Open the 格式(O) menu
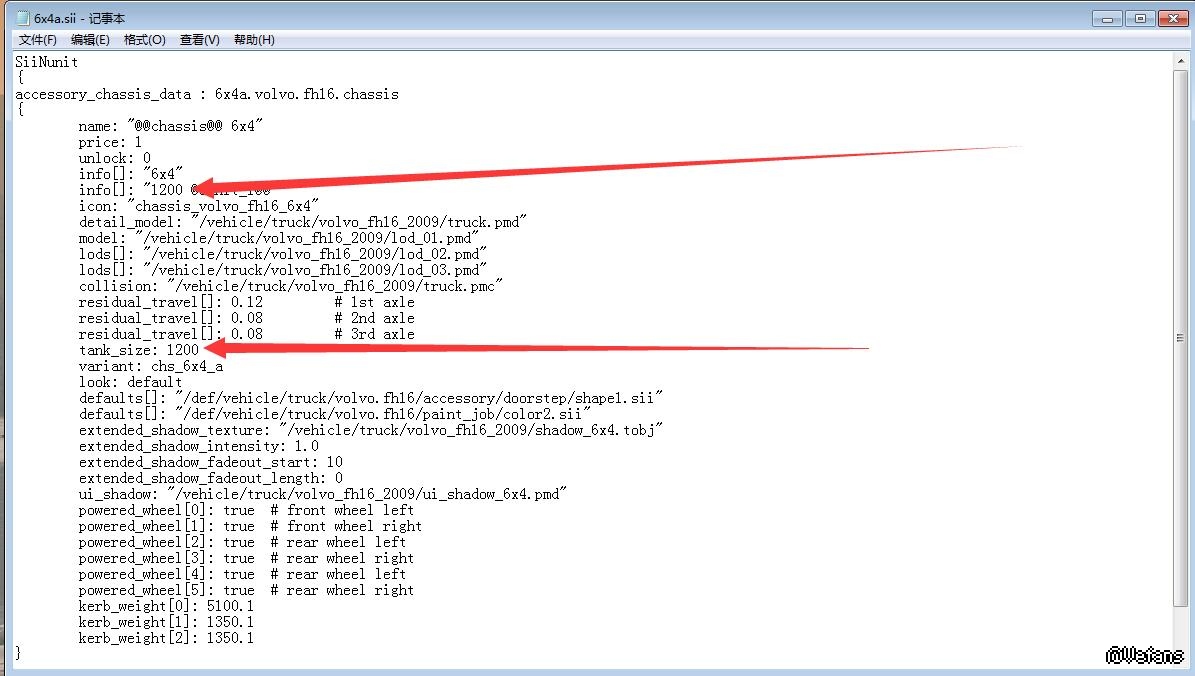This screenshot has width=1195, height=676. coord(145,40)
